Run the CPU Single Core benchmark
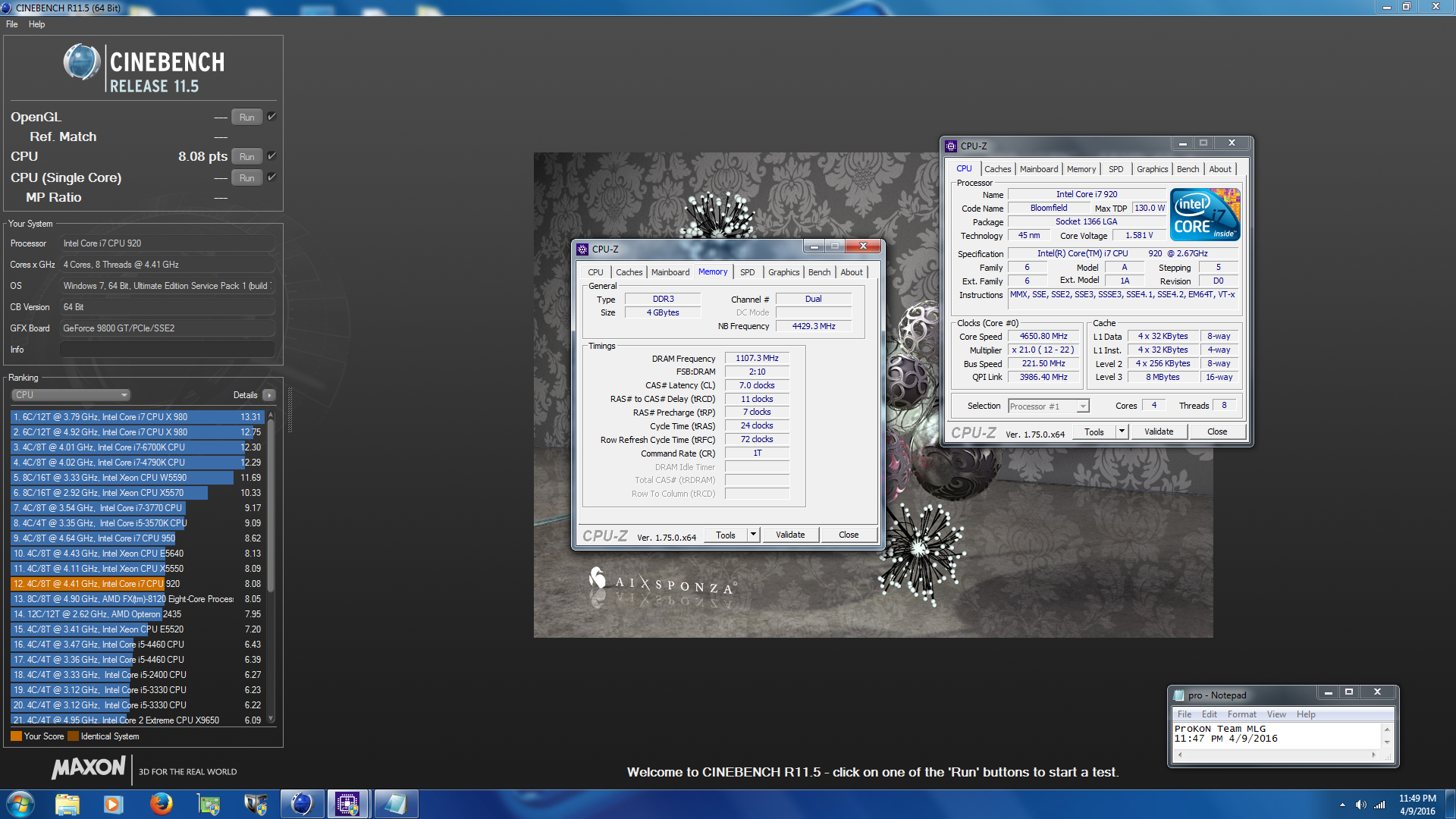This screenshot has width=1456, height=819. point(247,177)
